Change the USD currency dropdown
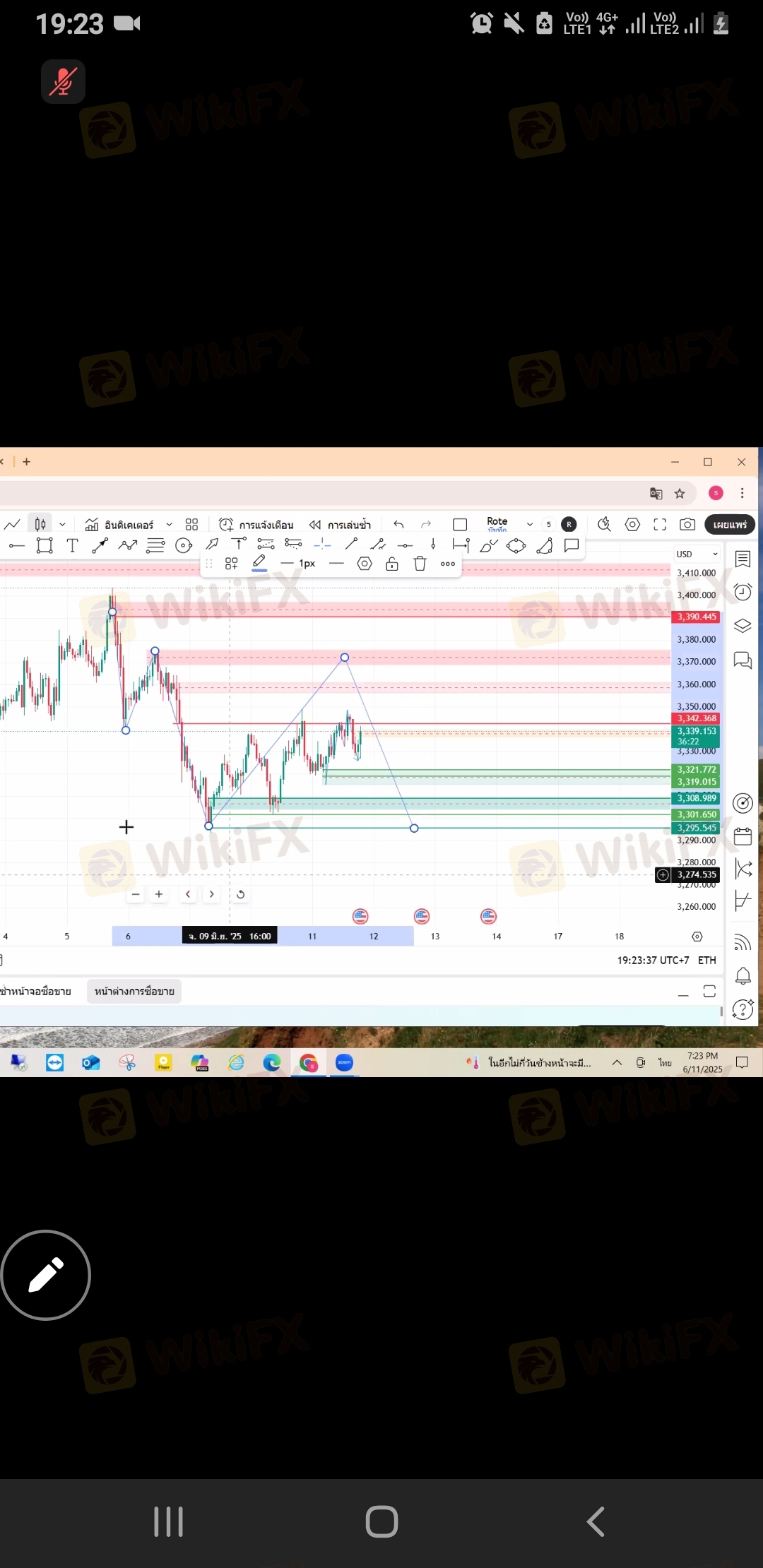Screen dimensions: 763x1568 coord(697,554)
